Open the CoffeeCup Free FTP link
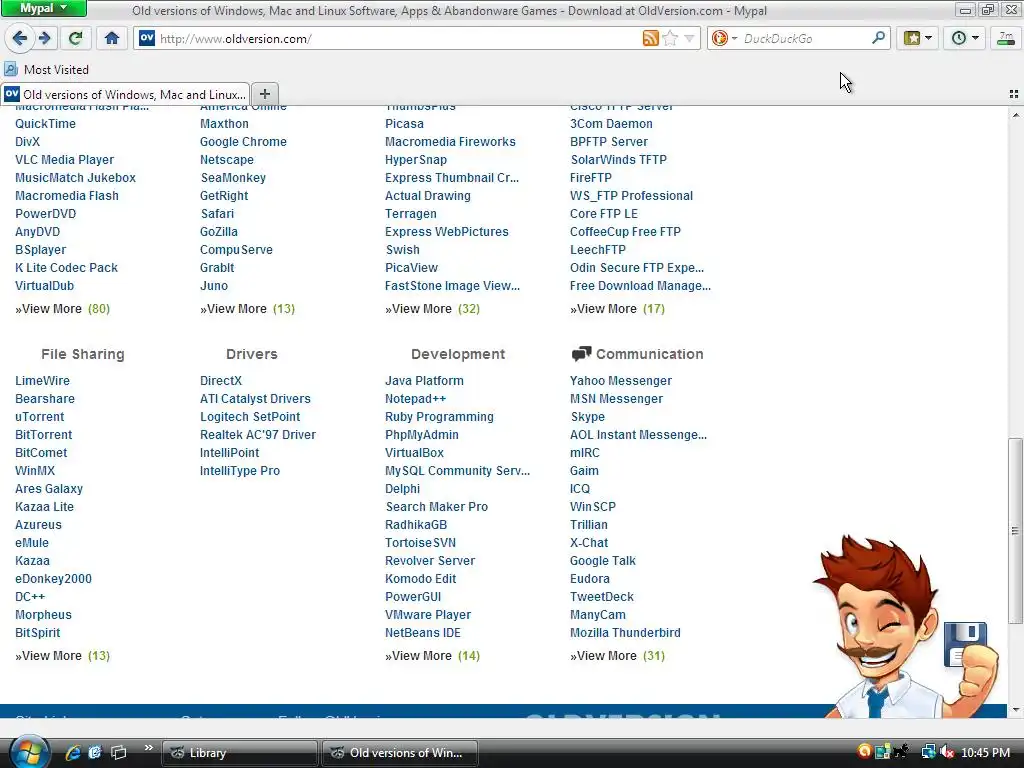Image resolution: width=1024 pixels, height=768 pixels. [625, 232]
